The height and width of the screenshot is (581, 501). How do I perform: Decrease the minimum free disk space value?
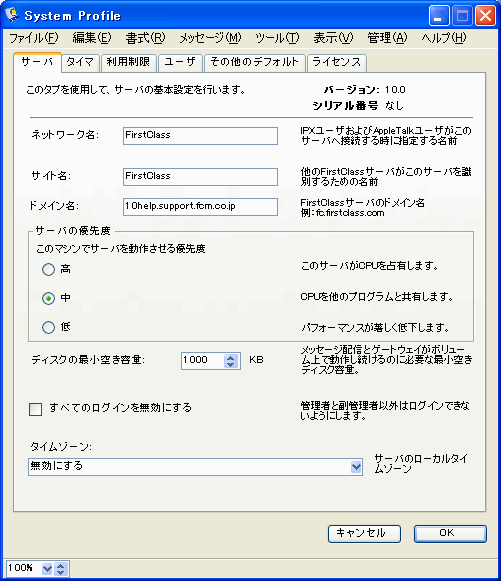coord(230,364)
